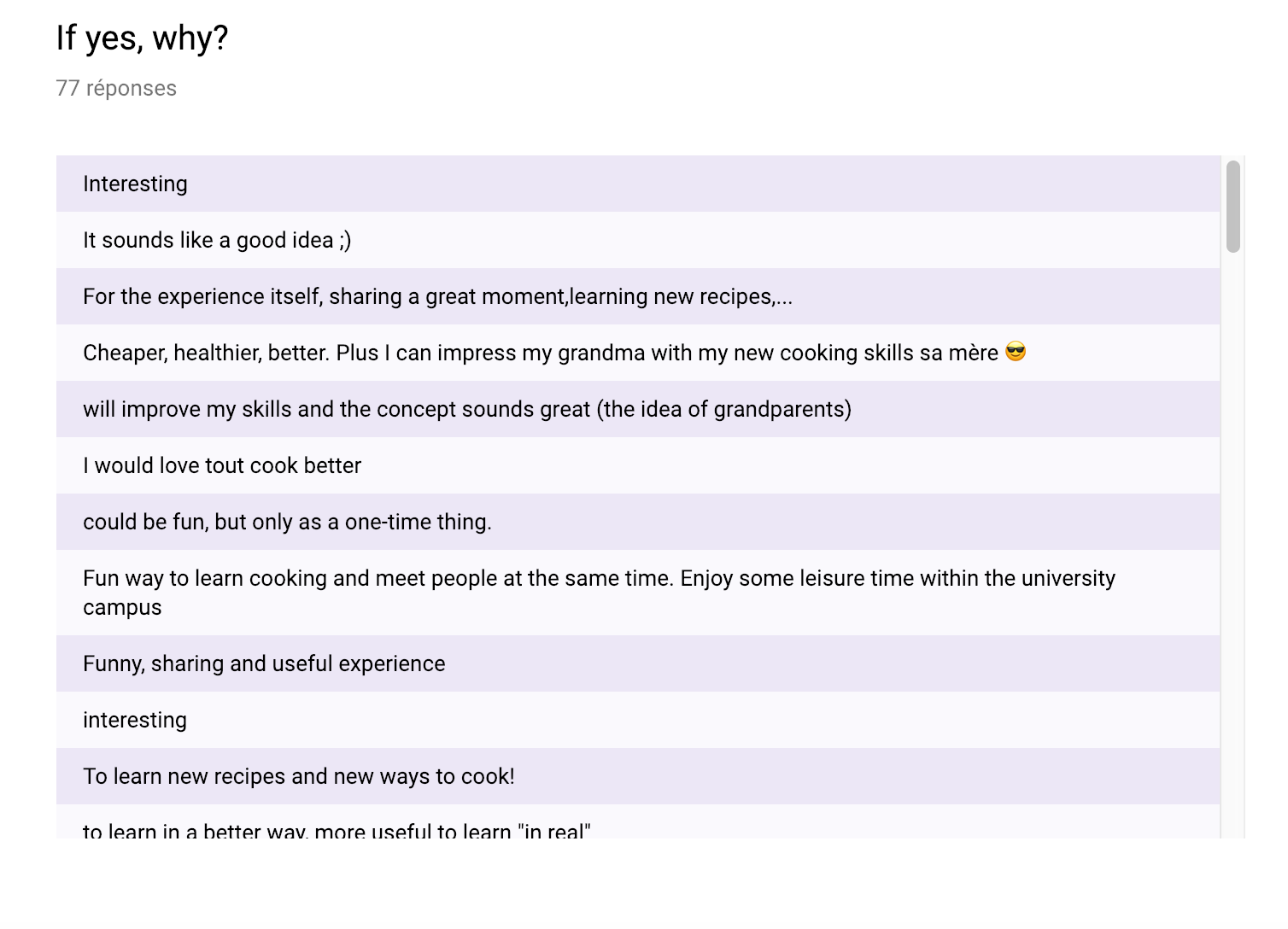This screenshot has width=1288, height=929.
Task: Click the scrollbar track below the thumb
Action: (1232, 546)
